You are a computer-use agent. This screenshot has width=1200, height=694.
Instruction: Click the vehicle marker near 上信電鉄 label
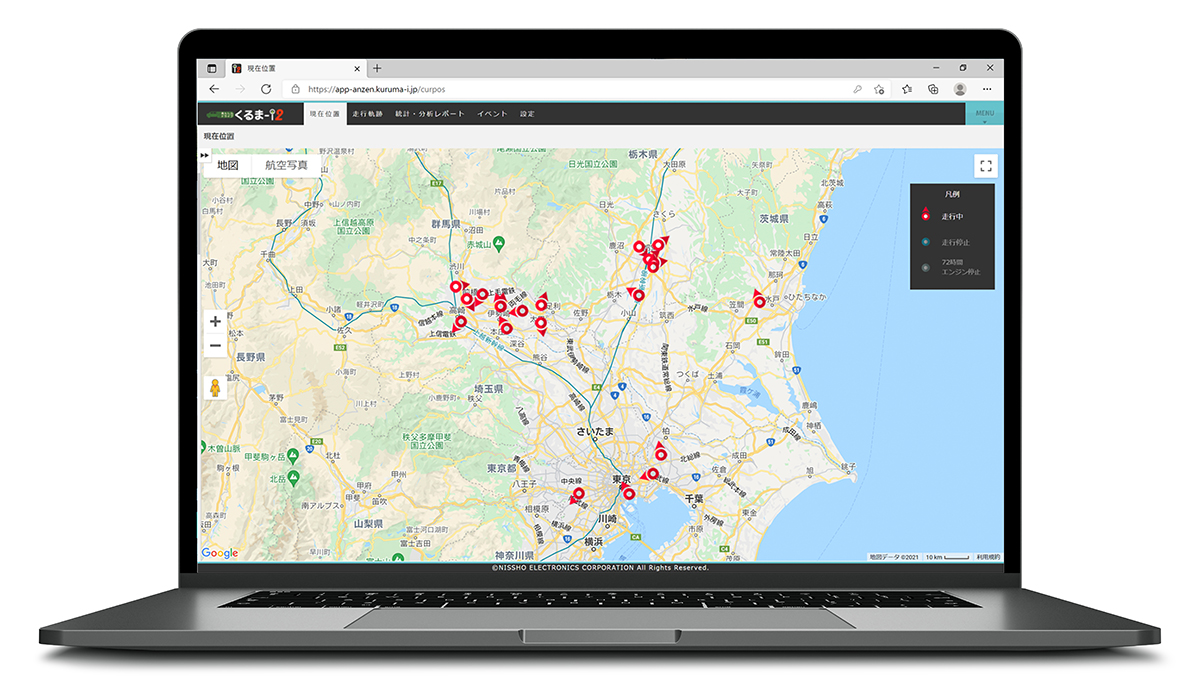[460, 322]
